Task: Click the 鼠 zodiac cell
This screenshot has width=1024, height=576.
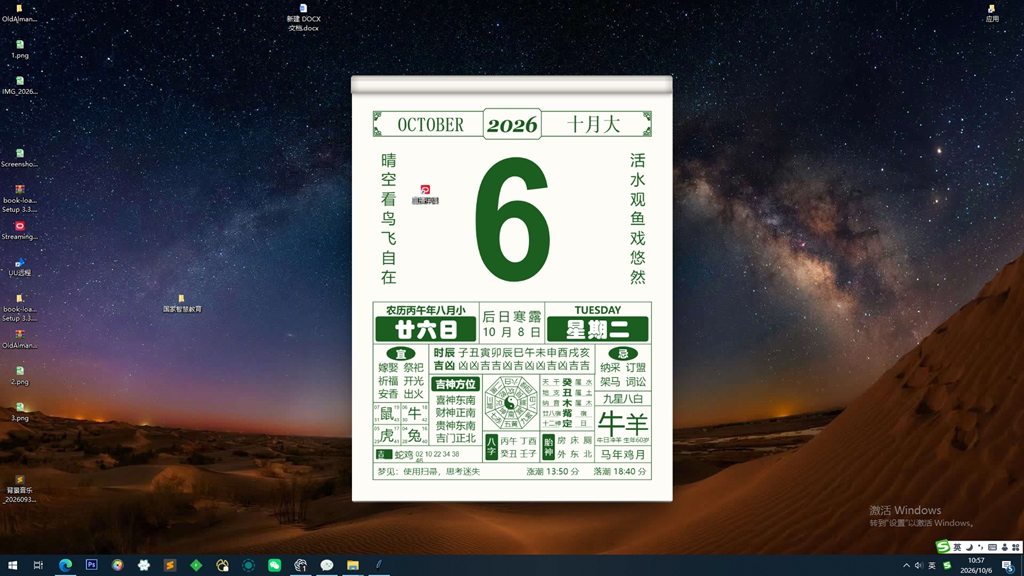Action: click(387, 413)
